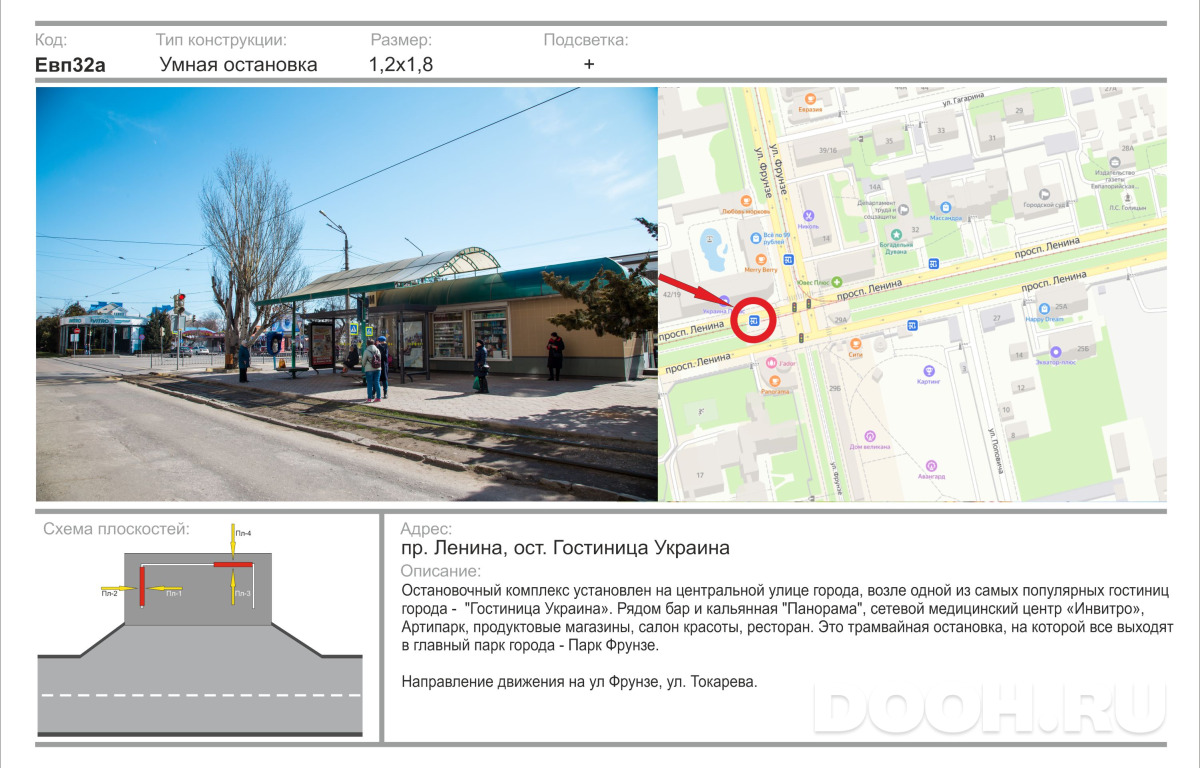
Task: Click the tram stop icon at Гостиница Украина
Action: 754,321
